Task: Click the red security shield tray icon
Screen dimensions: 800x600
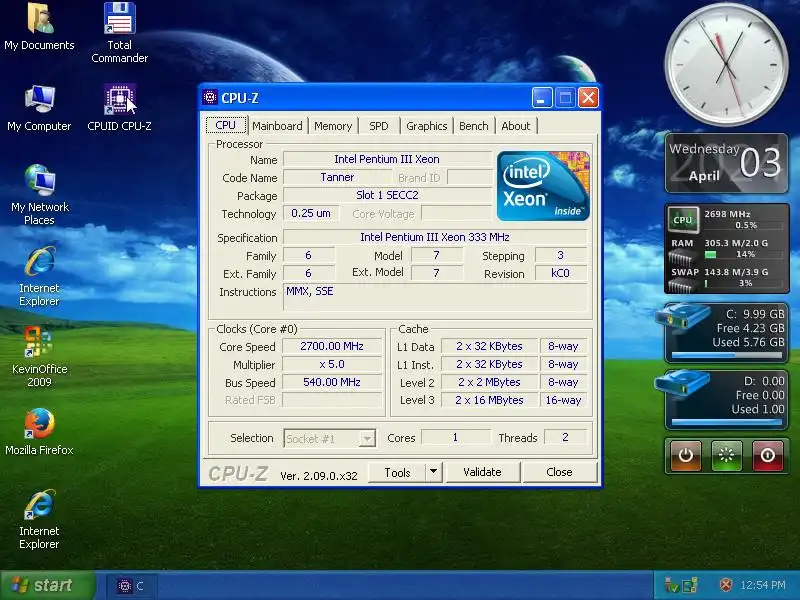Action: click(726, 585)
